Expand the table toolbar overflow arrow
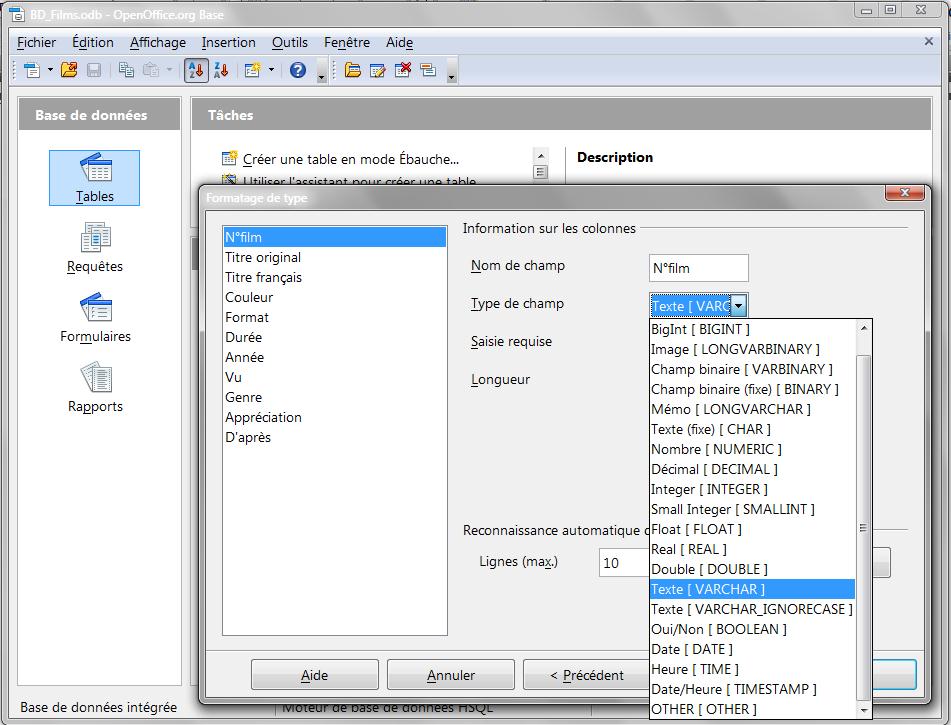 [451, 73]
